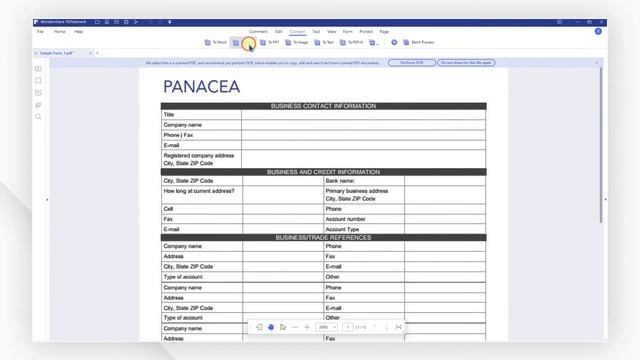Click the icon left of the zoom minus
The image size is (640, 360).
283,327
